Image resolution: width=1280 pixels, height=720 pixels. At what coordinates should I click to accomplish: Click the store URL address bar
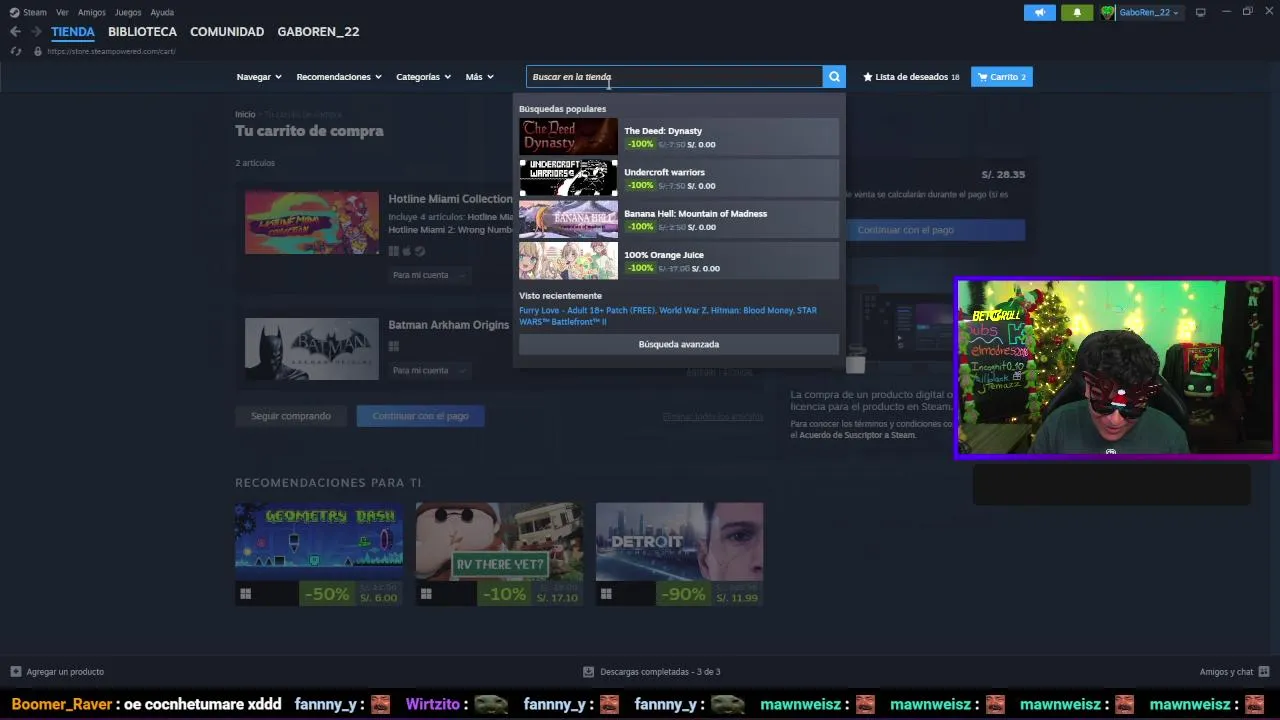point(111,51)
